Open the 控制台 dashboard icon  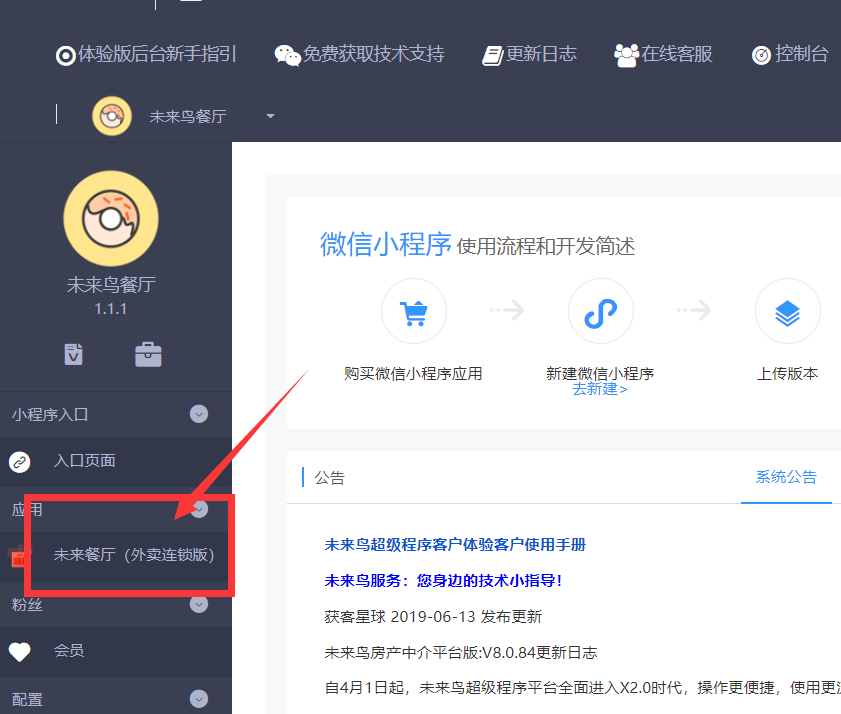[761, 55]
